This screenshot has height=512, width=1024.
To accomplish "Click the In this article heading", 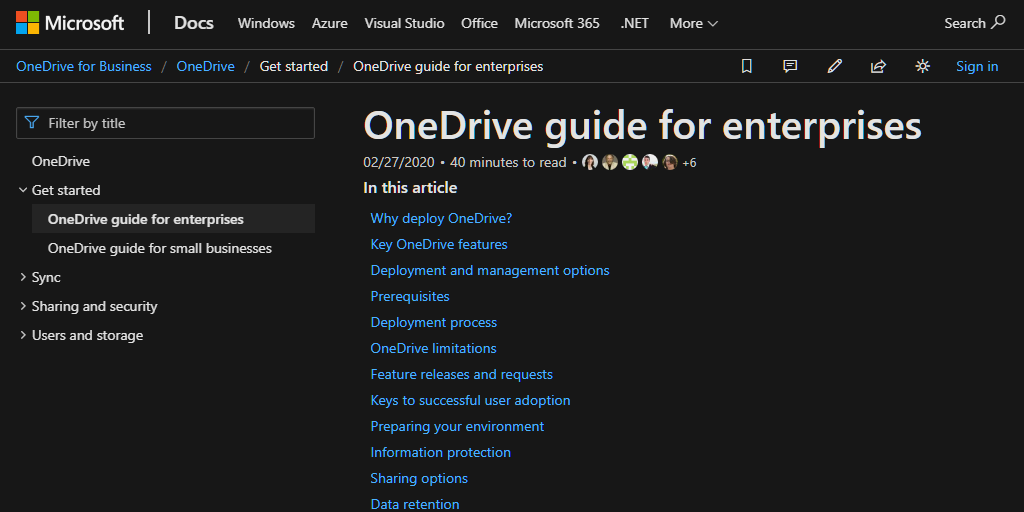I will coord(410,188).
